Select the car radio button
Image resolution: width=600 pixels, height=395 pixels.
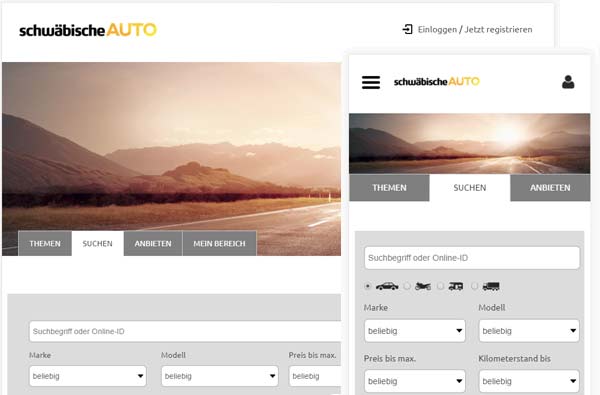368,286
